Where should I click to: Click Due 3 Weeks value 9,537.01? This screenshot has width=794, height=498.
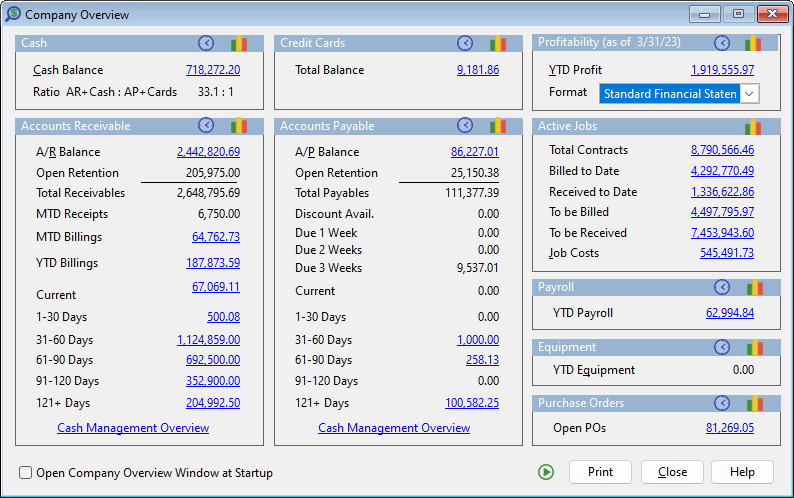click(478, 268)
